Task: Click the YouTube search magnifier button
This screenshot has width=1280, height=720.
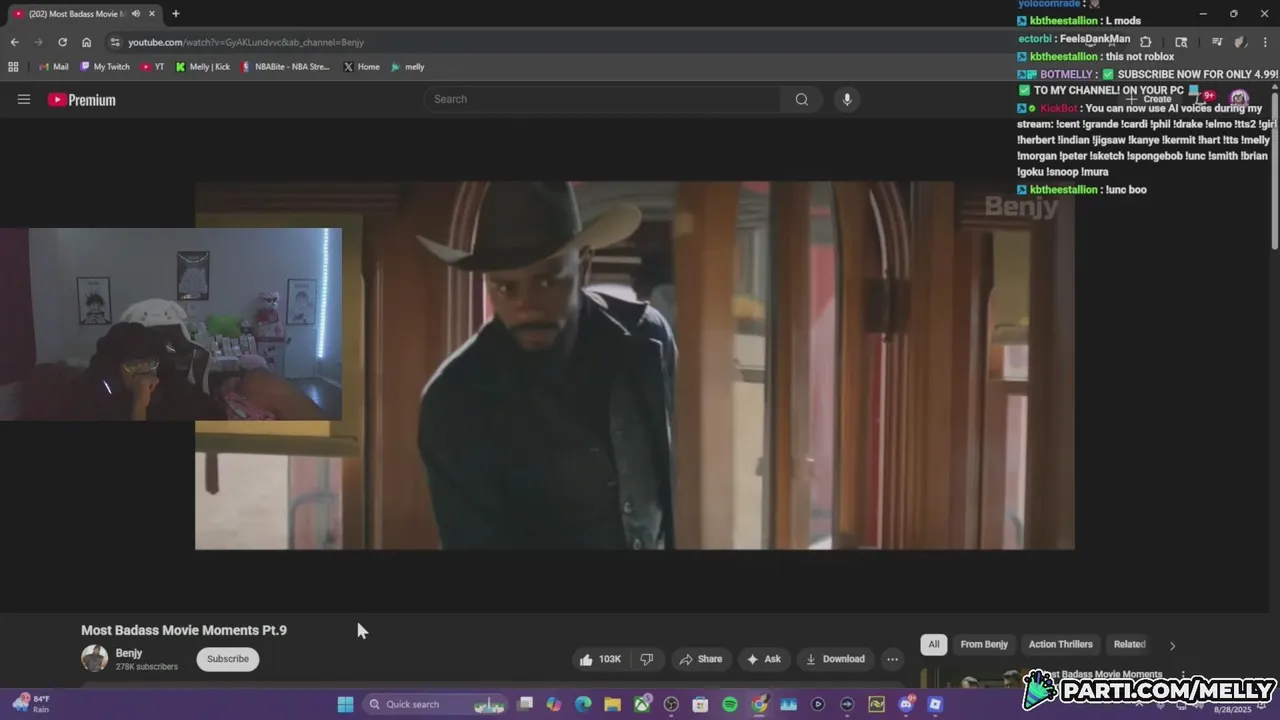Action: point(801,99)
